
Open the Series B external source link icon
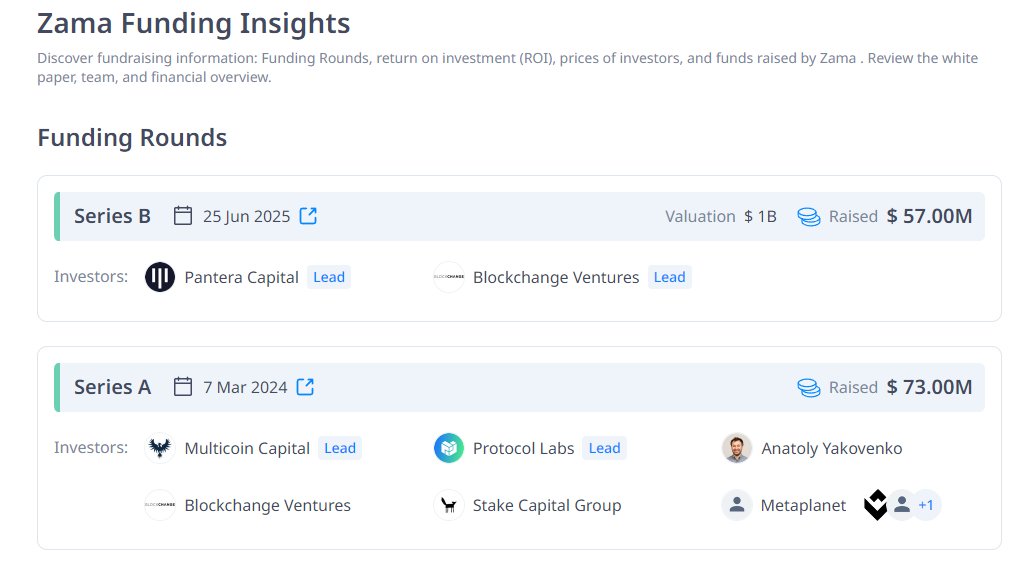pyautogui.click(x=309, y=216)
